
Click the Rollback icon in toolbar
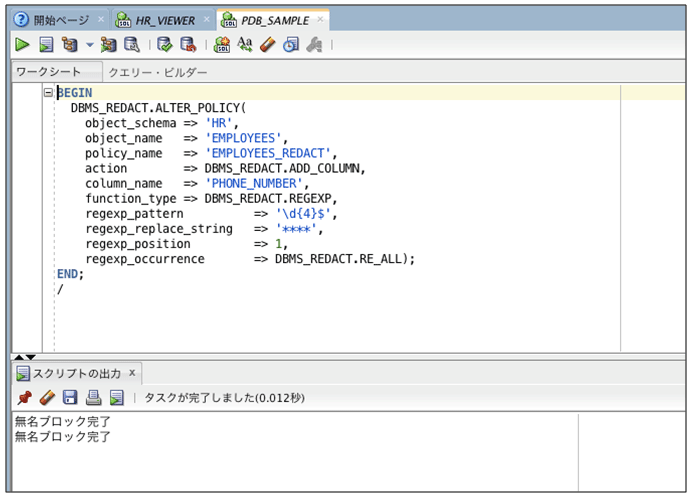pyautogui.click(x=187, y=45)
